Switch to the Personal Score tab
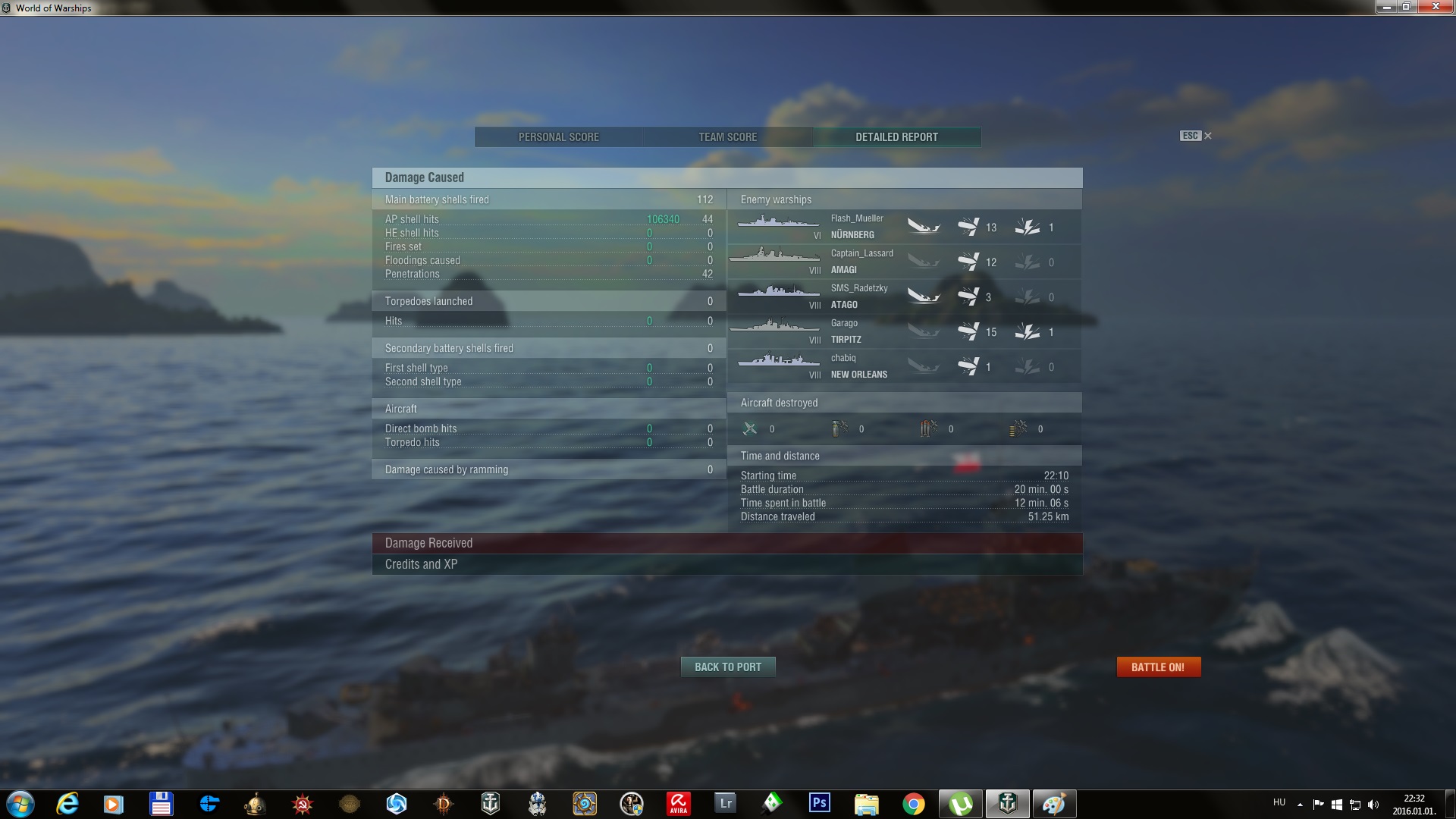 559,137
